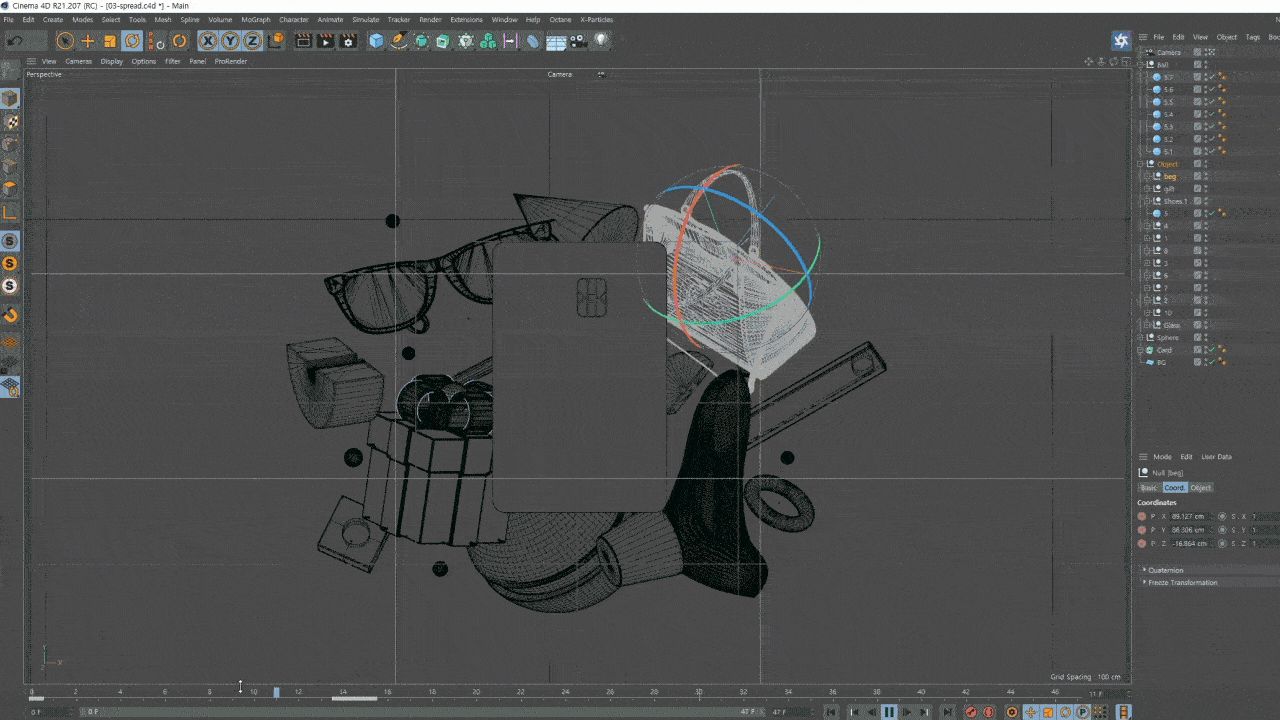Screen dimensions: 1280x720
Task: Toggle Z-axis lock button
Action: [253, 41]
